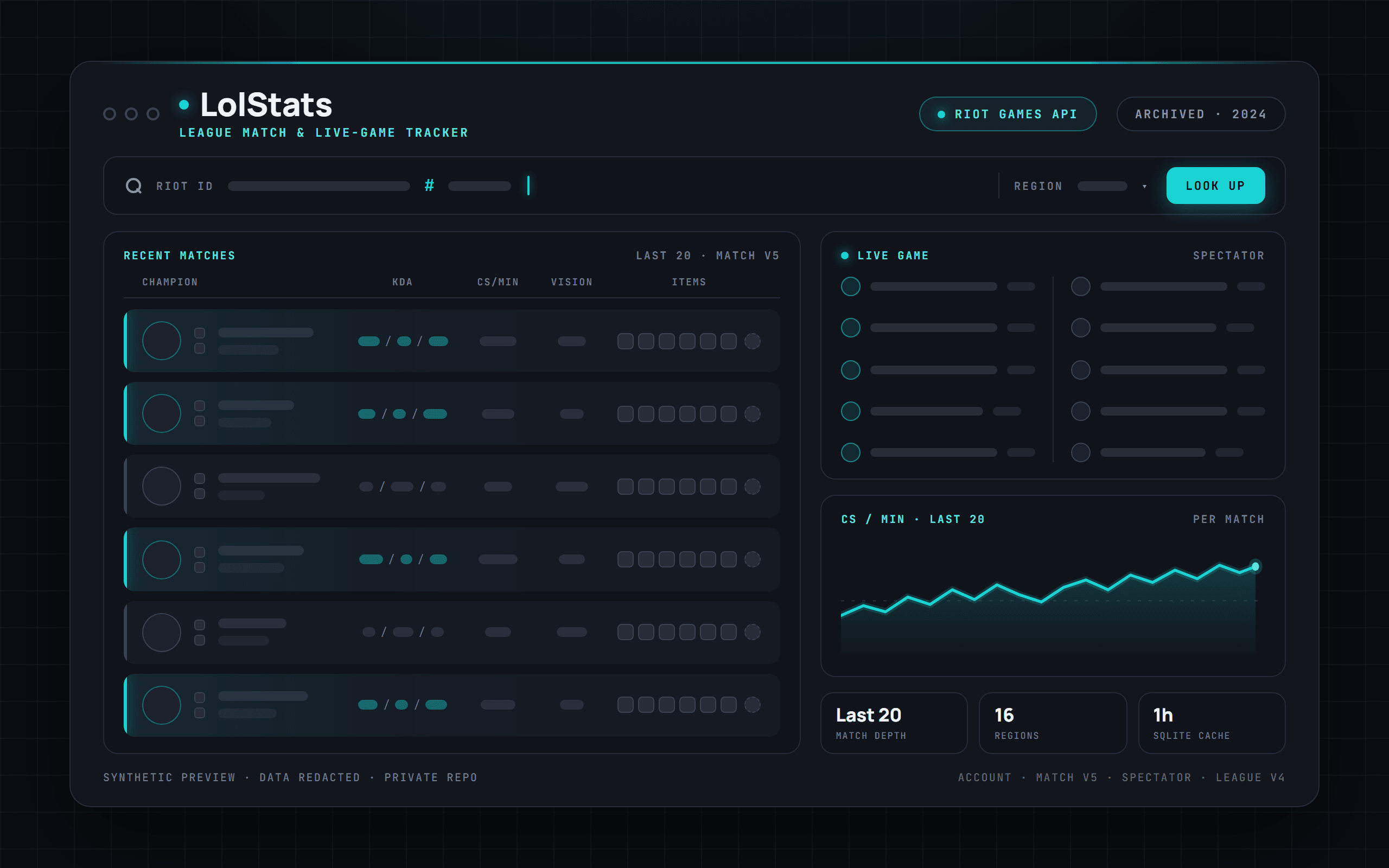This screenshot has height=868, width=1389.
Task: Click the LolStats title
Action: [x=266, y=105]
